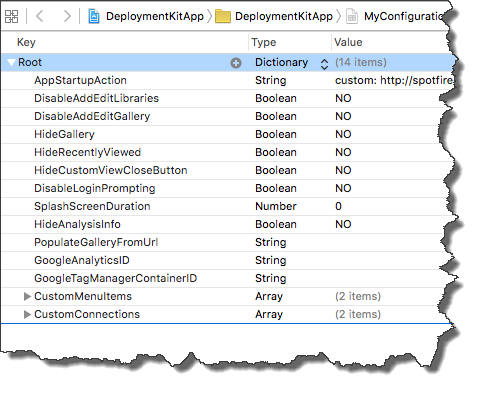This screenshot has width=484, height=393.
Task: Click the NO value for HideRecentlyViewed
Action: 343,152
